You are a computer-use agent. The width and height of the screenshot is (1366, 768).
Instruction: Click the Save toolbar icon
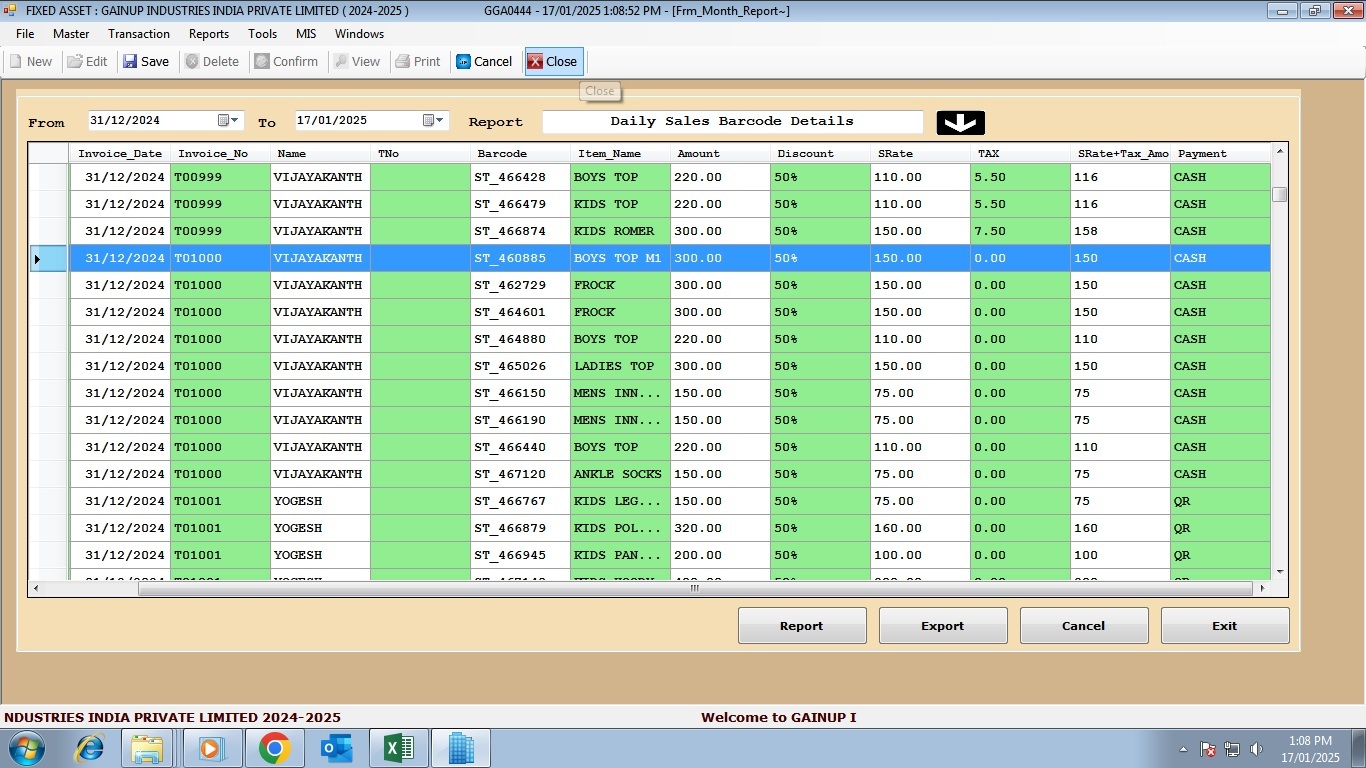[130, 62]
